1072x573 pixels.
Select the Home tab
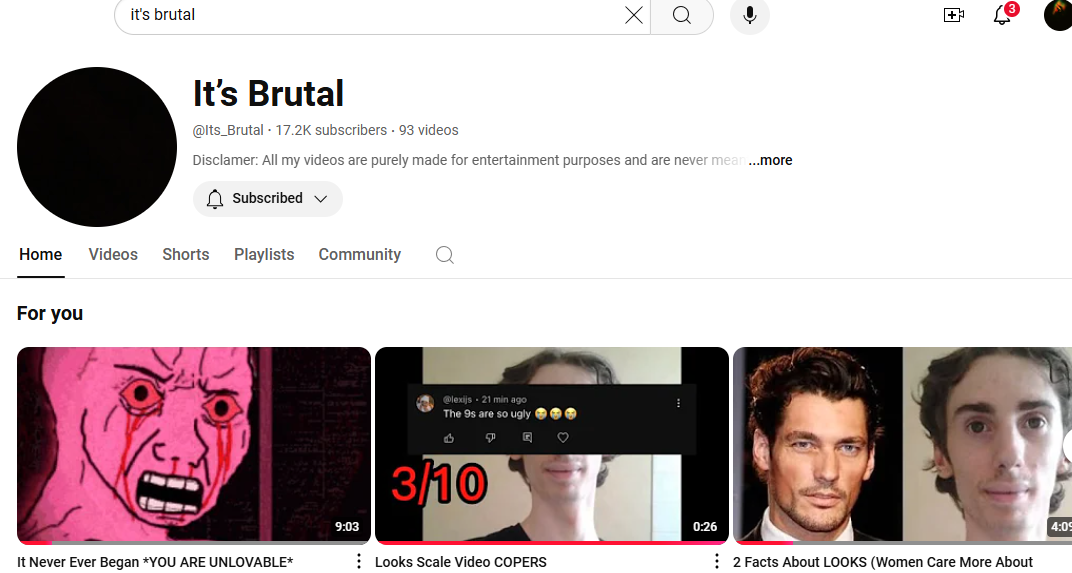click(x=41, y=255)
